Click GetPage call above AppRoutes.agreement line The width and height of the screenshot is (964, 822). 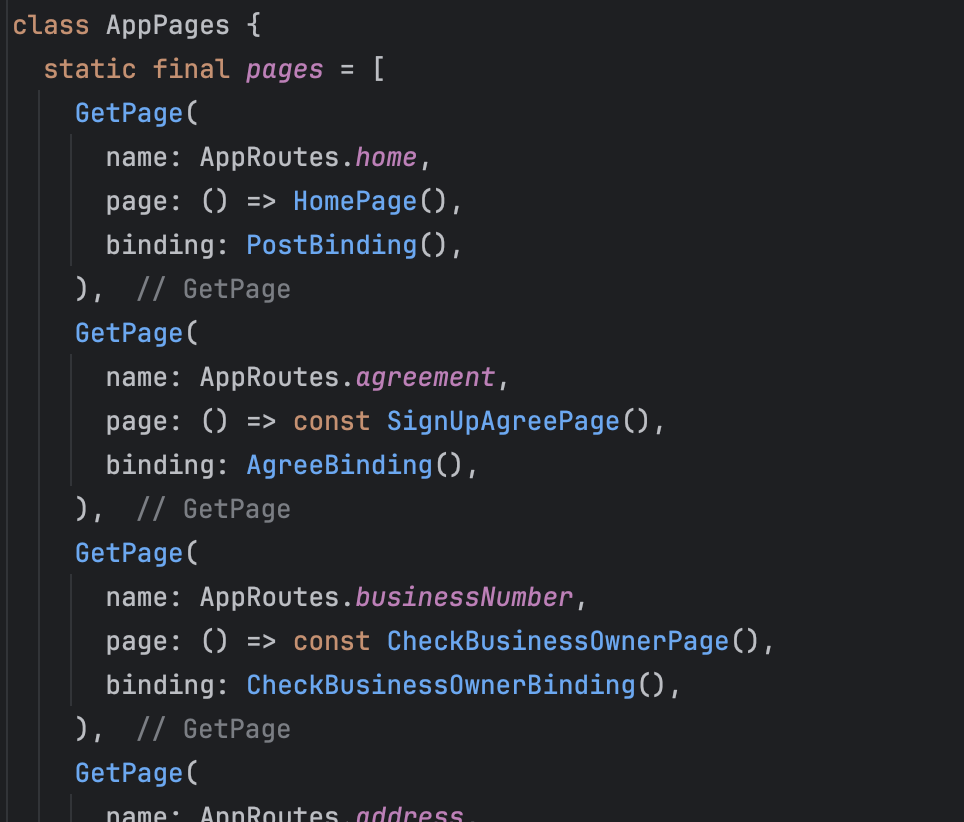(129, 334)
